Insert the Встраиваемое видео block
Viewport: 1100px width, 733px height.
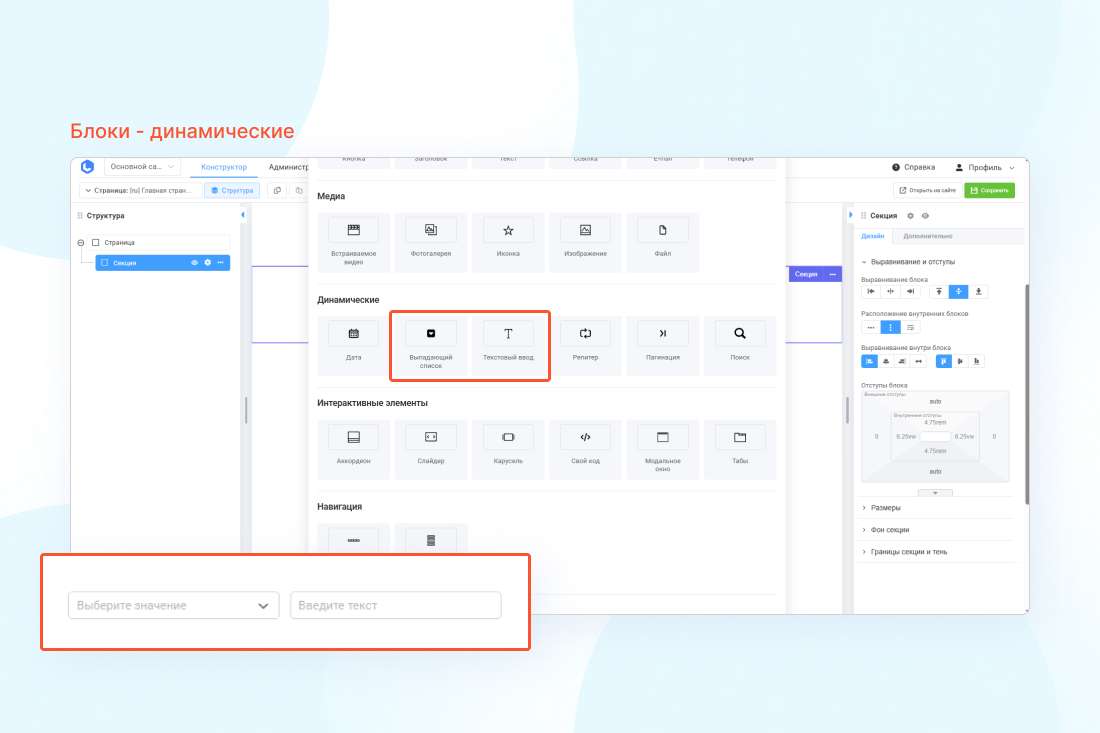tap(353, 242)
